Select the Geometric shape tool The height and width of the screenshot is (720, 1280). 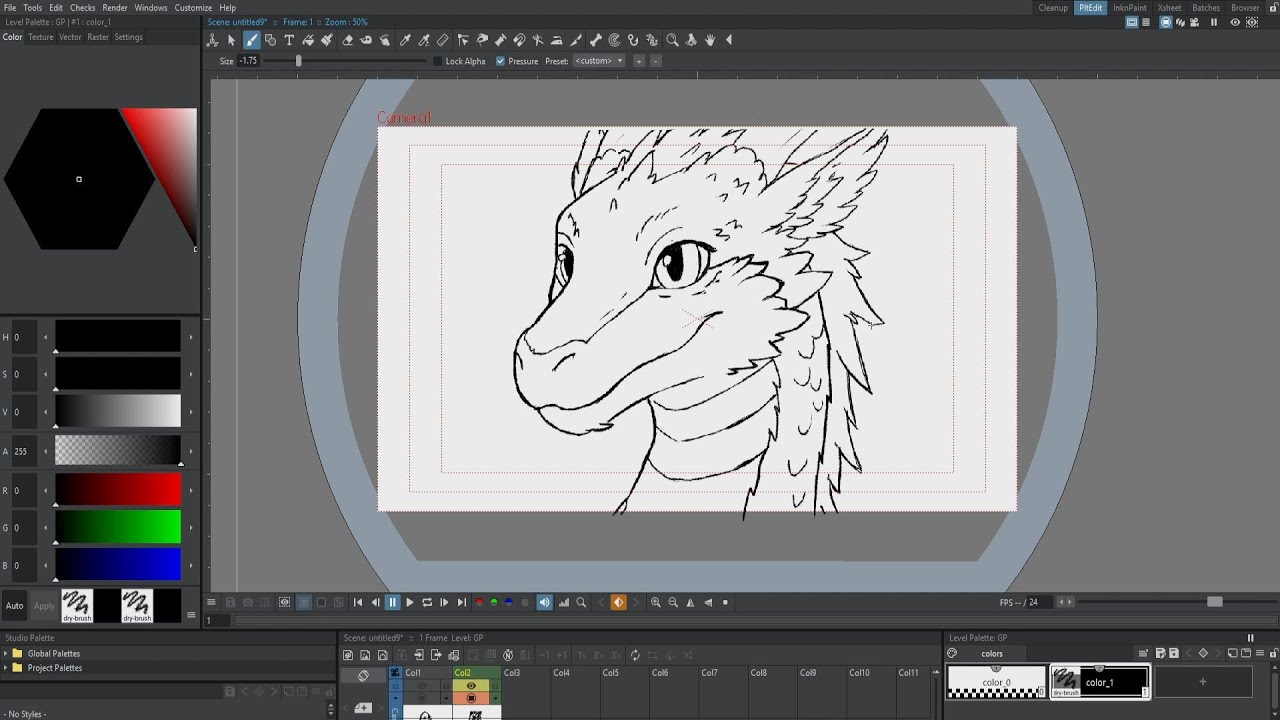[270, 40]
